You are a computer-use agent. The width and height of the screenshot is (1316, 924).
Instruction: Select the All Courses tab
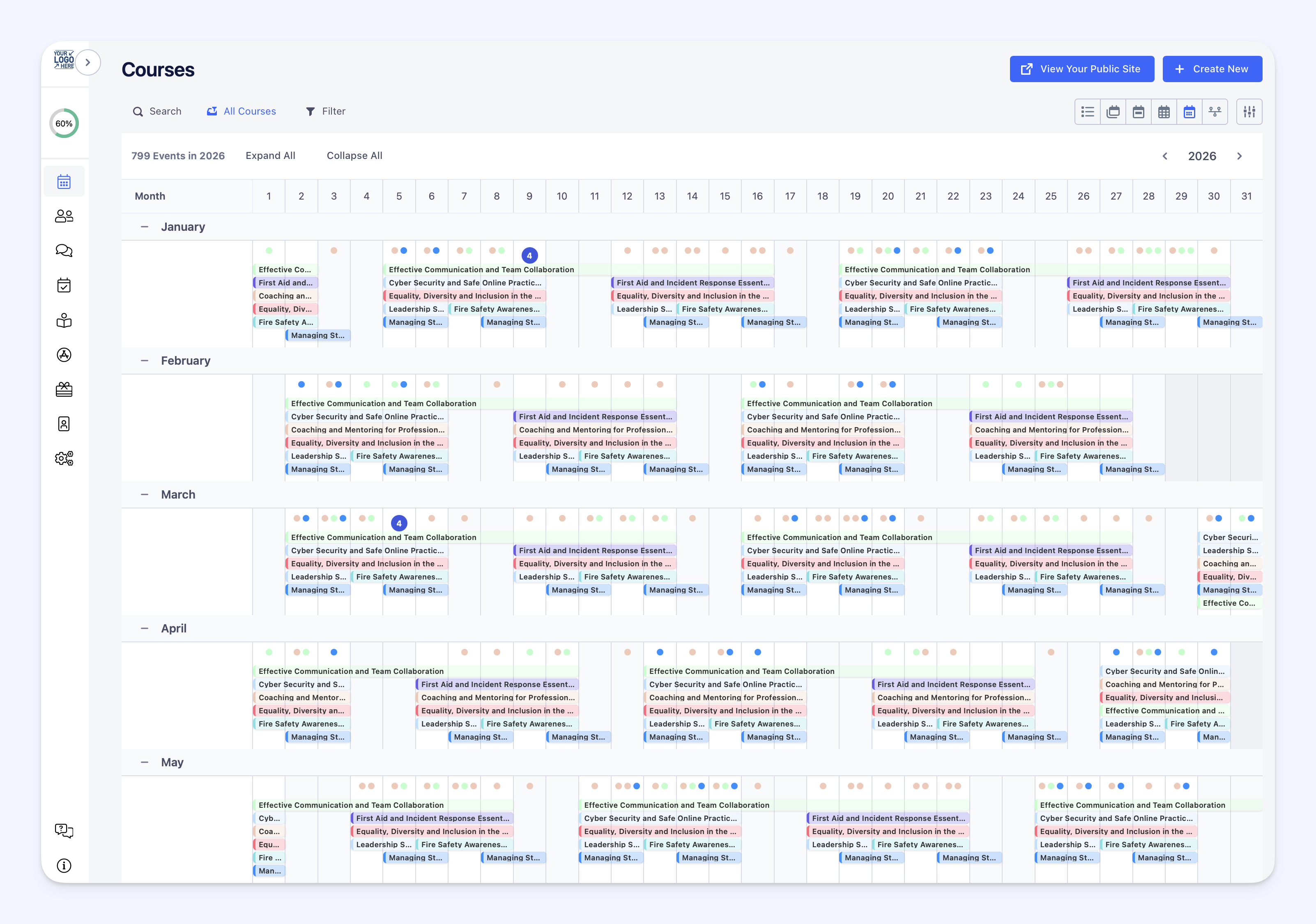click(241, 111)
